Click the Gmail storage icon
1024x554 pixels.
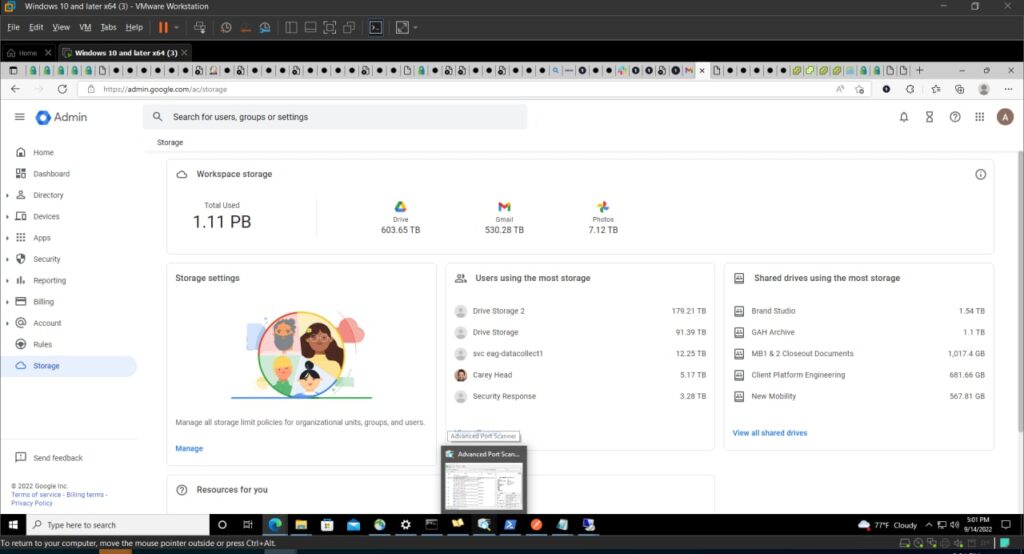pos(504,206)
